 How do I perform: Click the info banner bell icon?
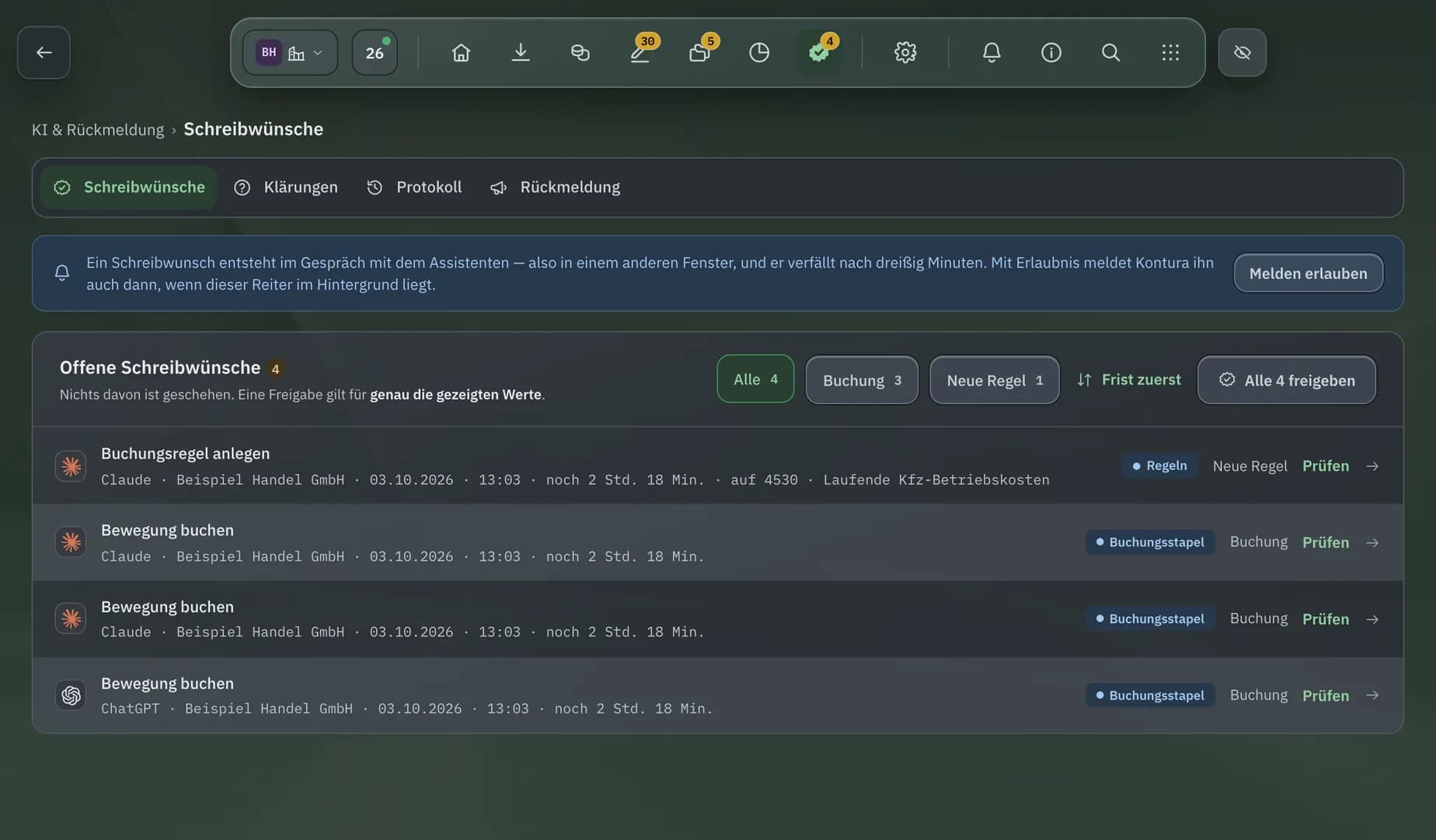(62, 274)
